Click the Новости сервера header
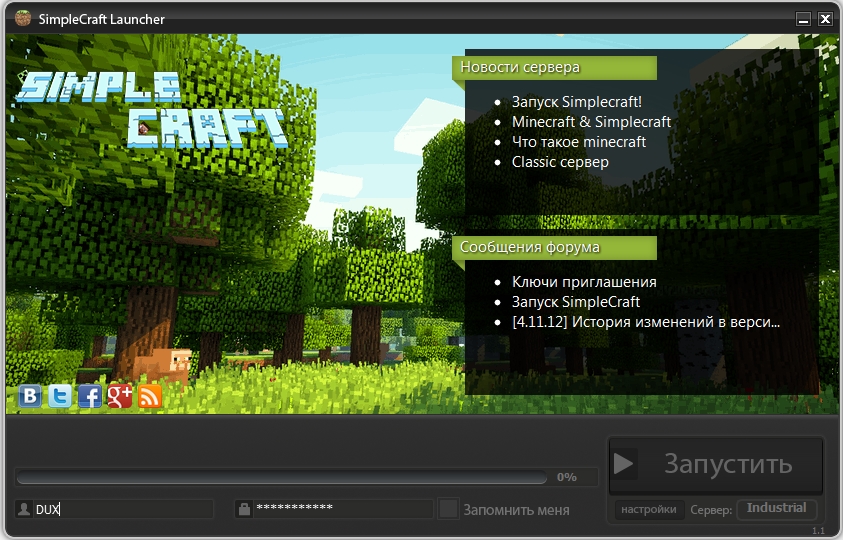 [554, 68]
